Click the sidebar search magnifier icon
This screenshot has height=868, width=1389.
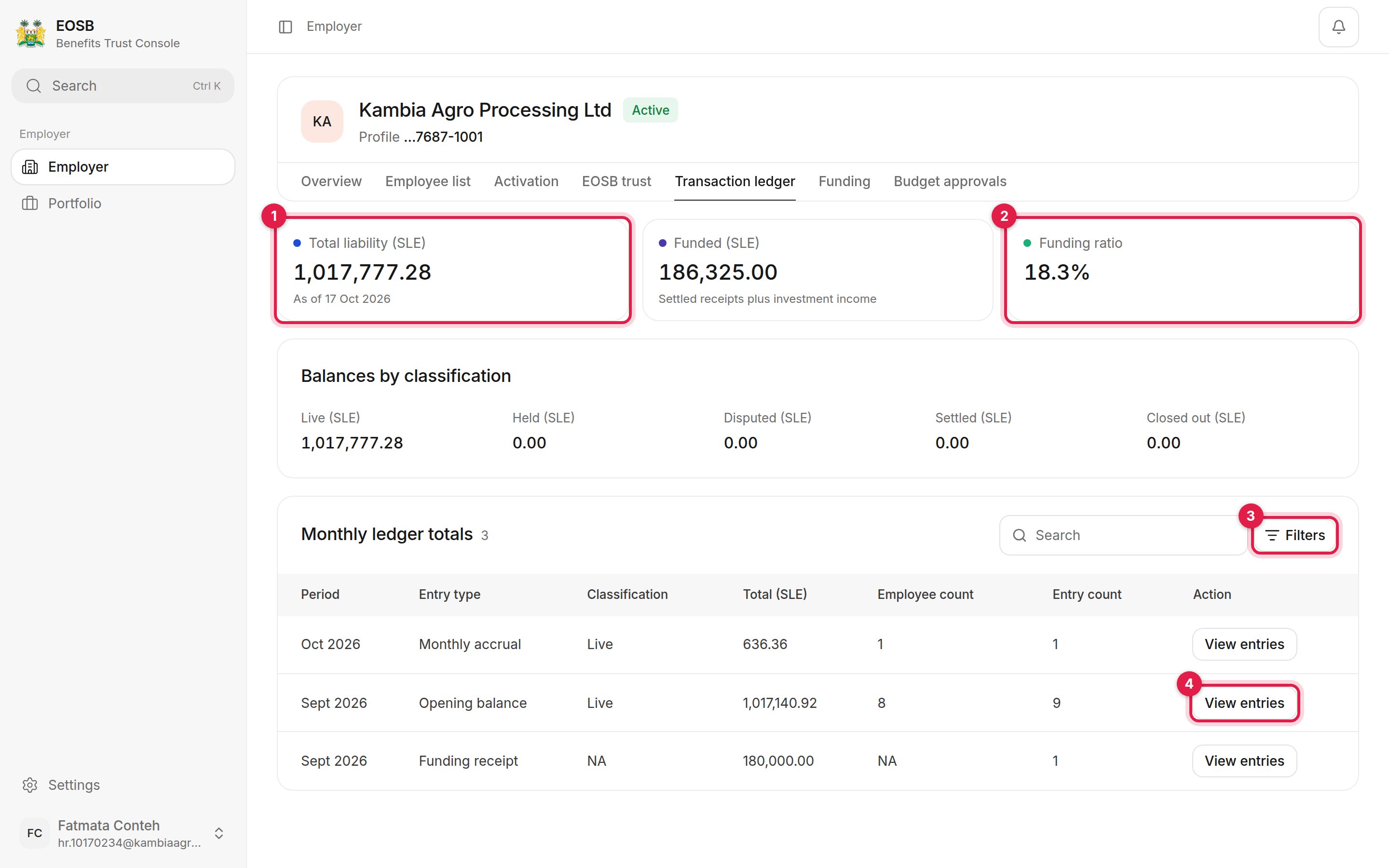point(34,86)
